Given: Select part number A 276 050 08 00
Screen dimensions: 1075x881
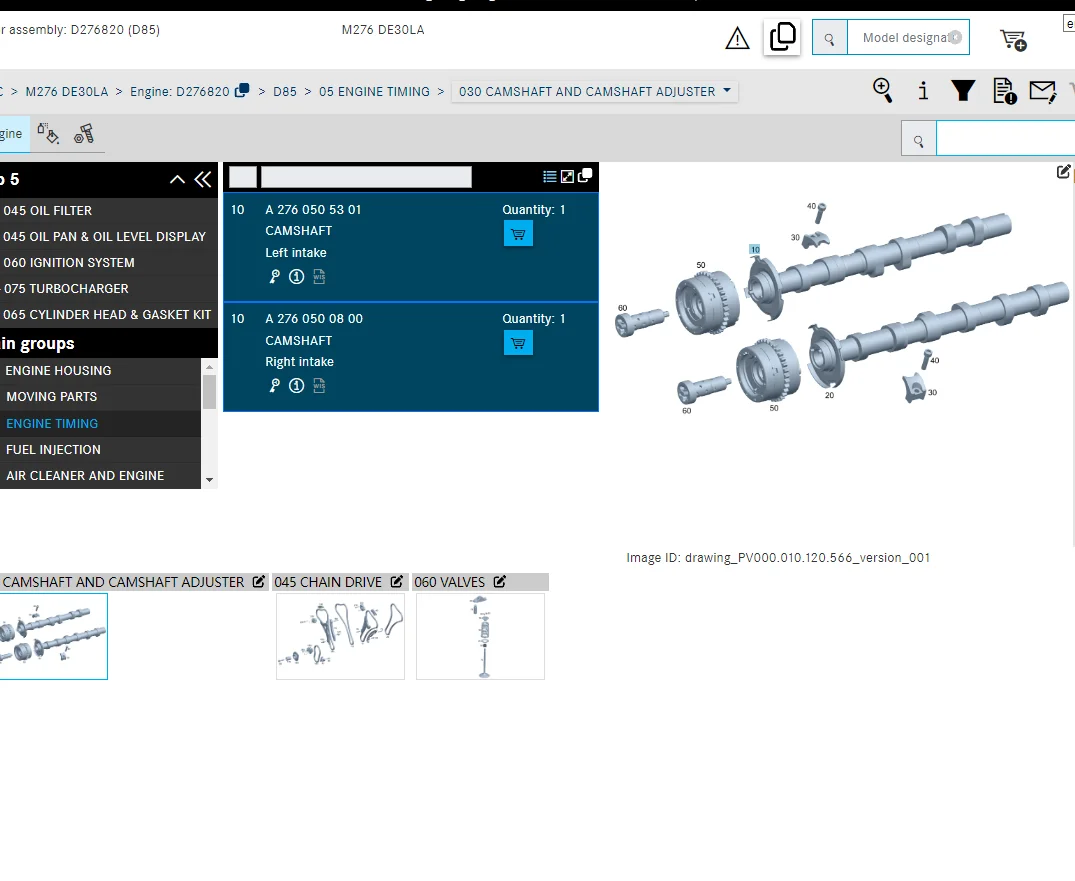Looking at the screenshot, I should (314, 319).
